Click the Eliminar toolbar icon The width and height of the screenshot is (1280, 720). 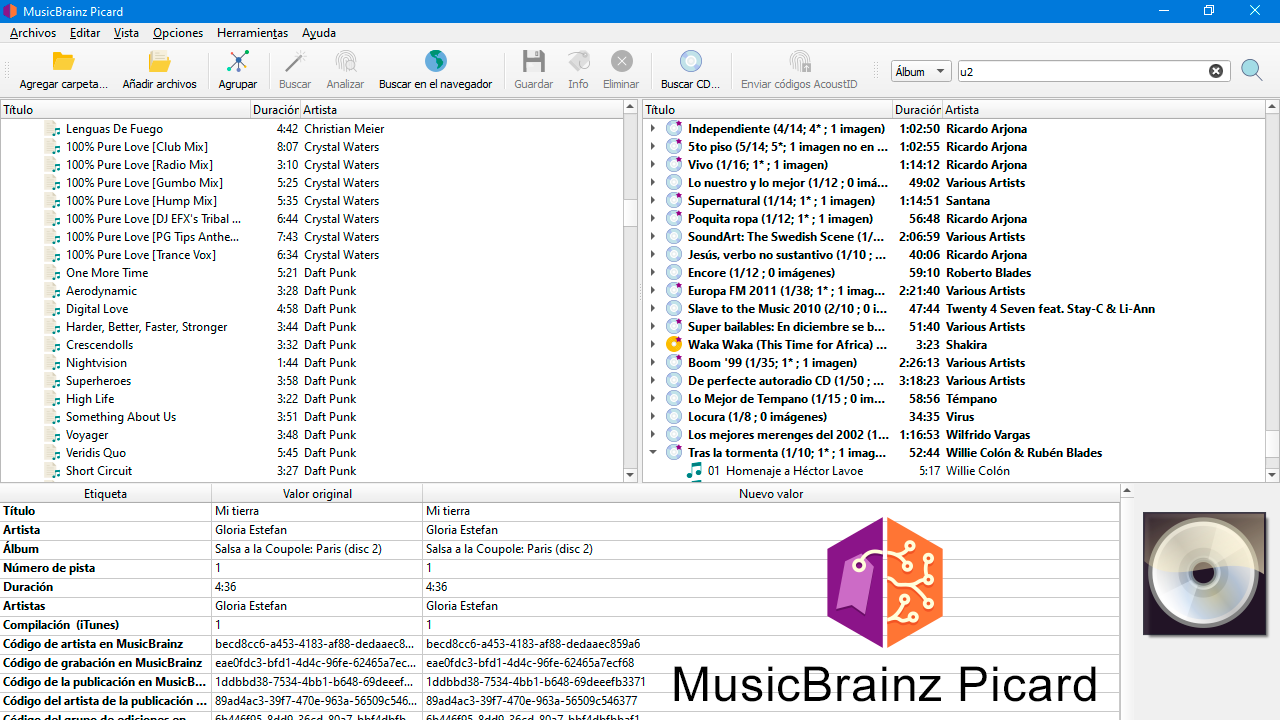point(621,61)
